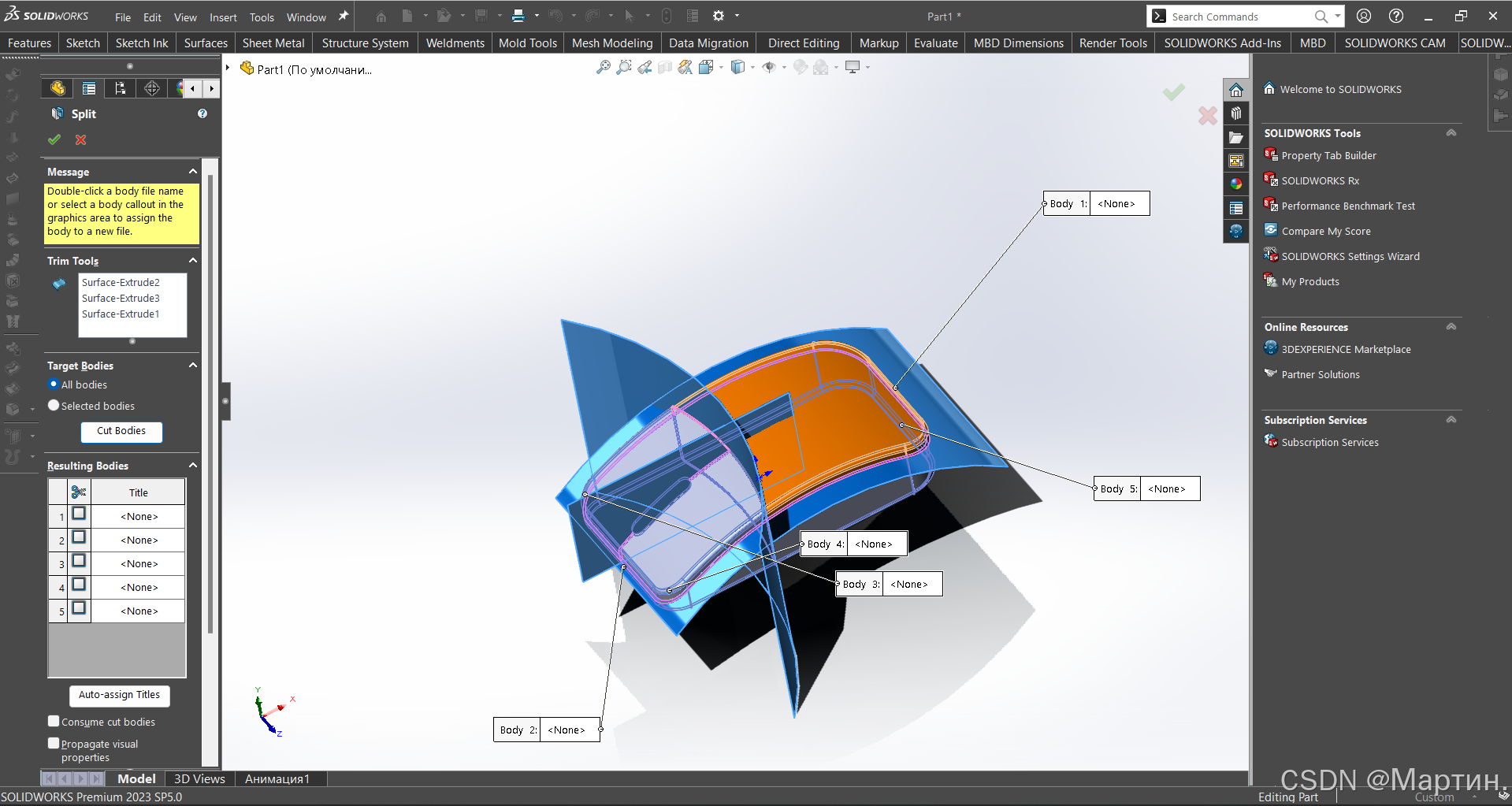Switch to the PropertyManager tab icon
The image size is (1512, 806).
point(89,88)
